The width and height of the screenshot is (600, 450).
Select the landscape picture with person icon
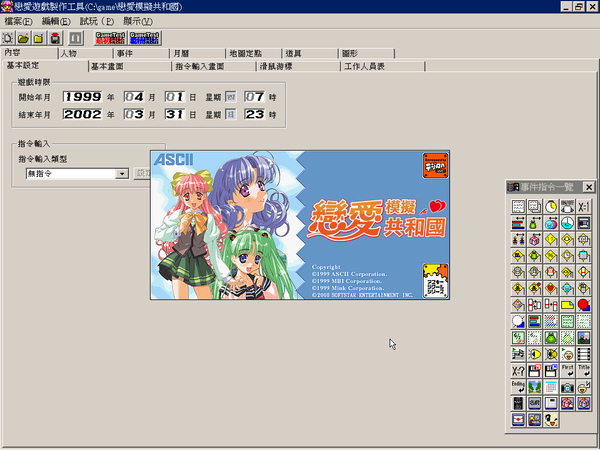point(584,338)
